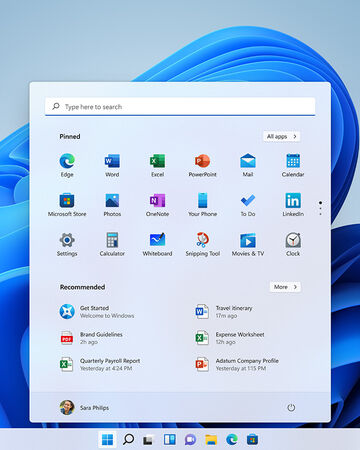The width and height of the screenshot is (360, 450).
Task: Open OneNote from pinned apps
Action: tap(157, 205)
